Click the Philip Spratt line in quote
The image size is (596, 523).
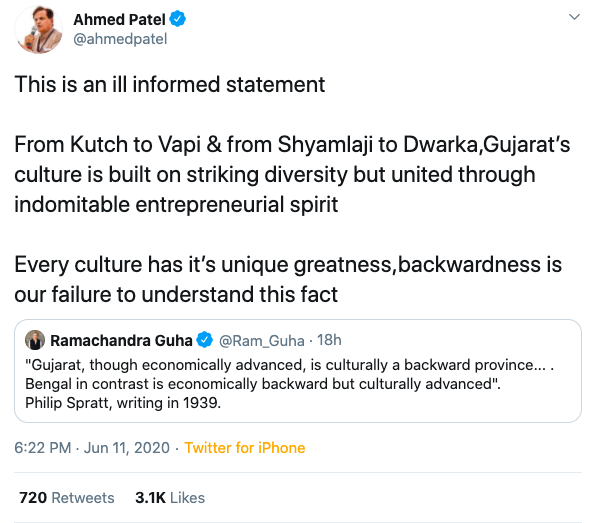(x=123, y=403)
